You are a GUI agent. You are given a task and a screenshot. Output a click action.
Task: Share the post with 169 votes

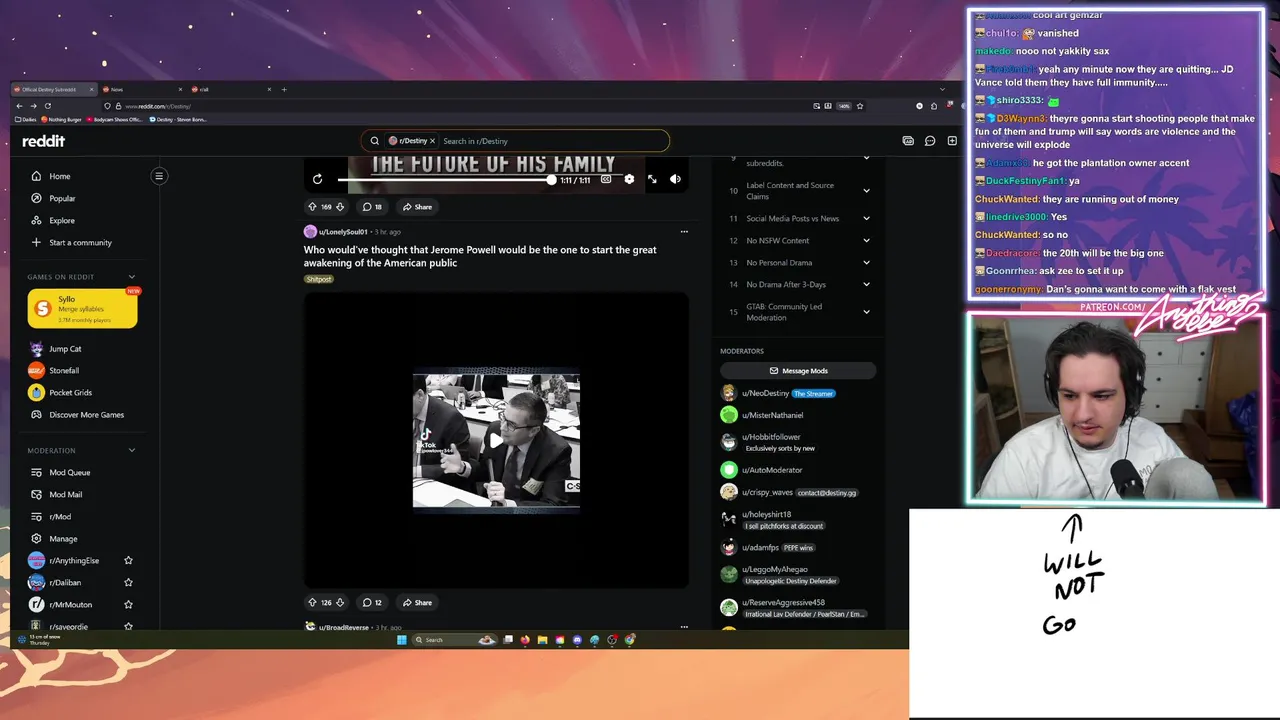417,207
